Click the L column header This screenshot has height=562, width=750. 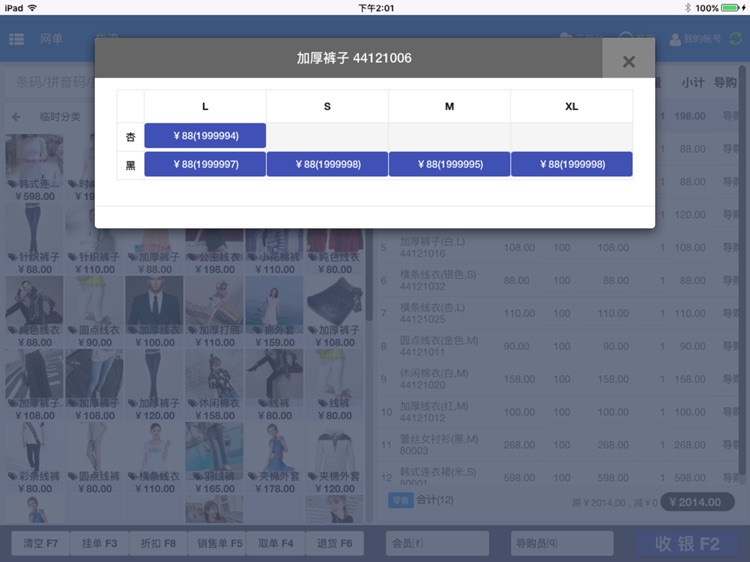click(205, 106)
